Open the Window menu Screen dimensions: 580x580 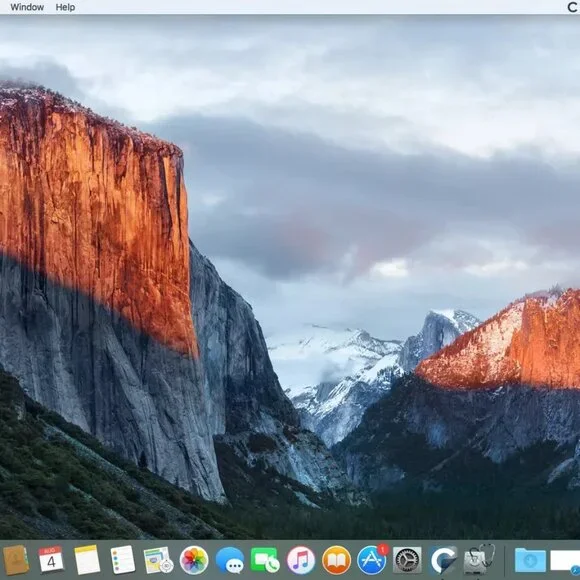pos(27,7)
